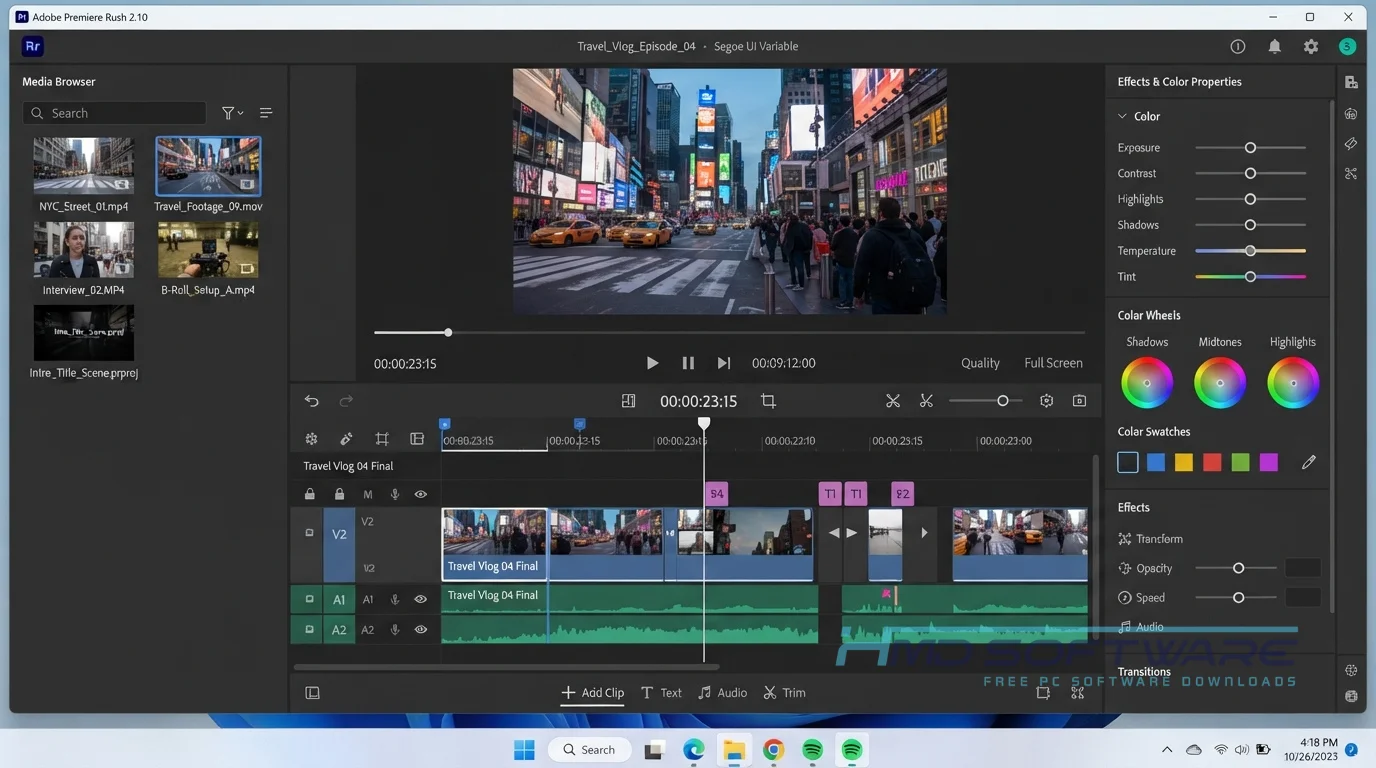Open the media filter dropdown
The width and height of the screenshot is (1376, 768).
[232, 113]
